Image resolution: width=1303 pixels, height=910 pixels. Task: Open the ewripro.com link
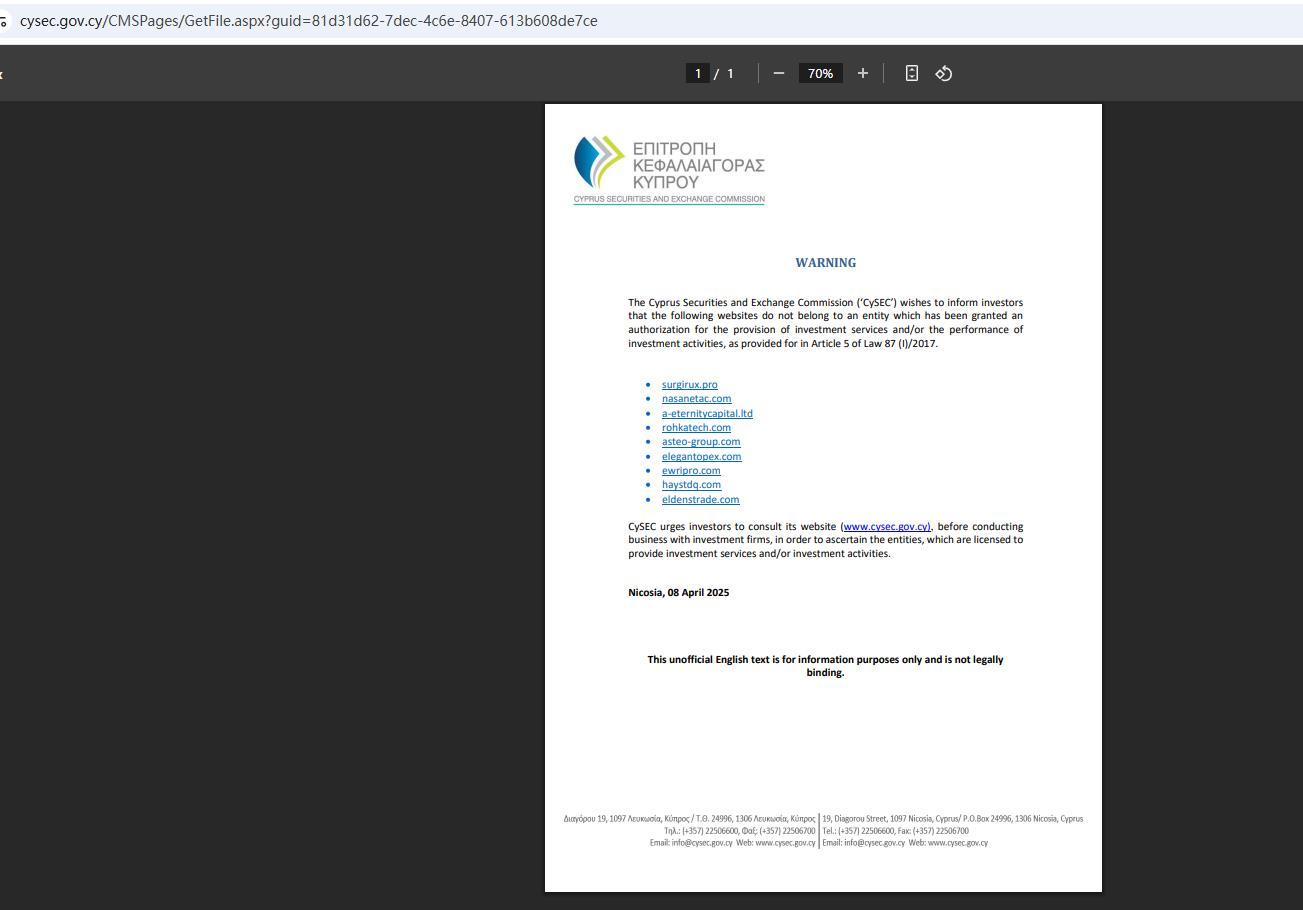point(691,471)
